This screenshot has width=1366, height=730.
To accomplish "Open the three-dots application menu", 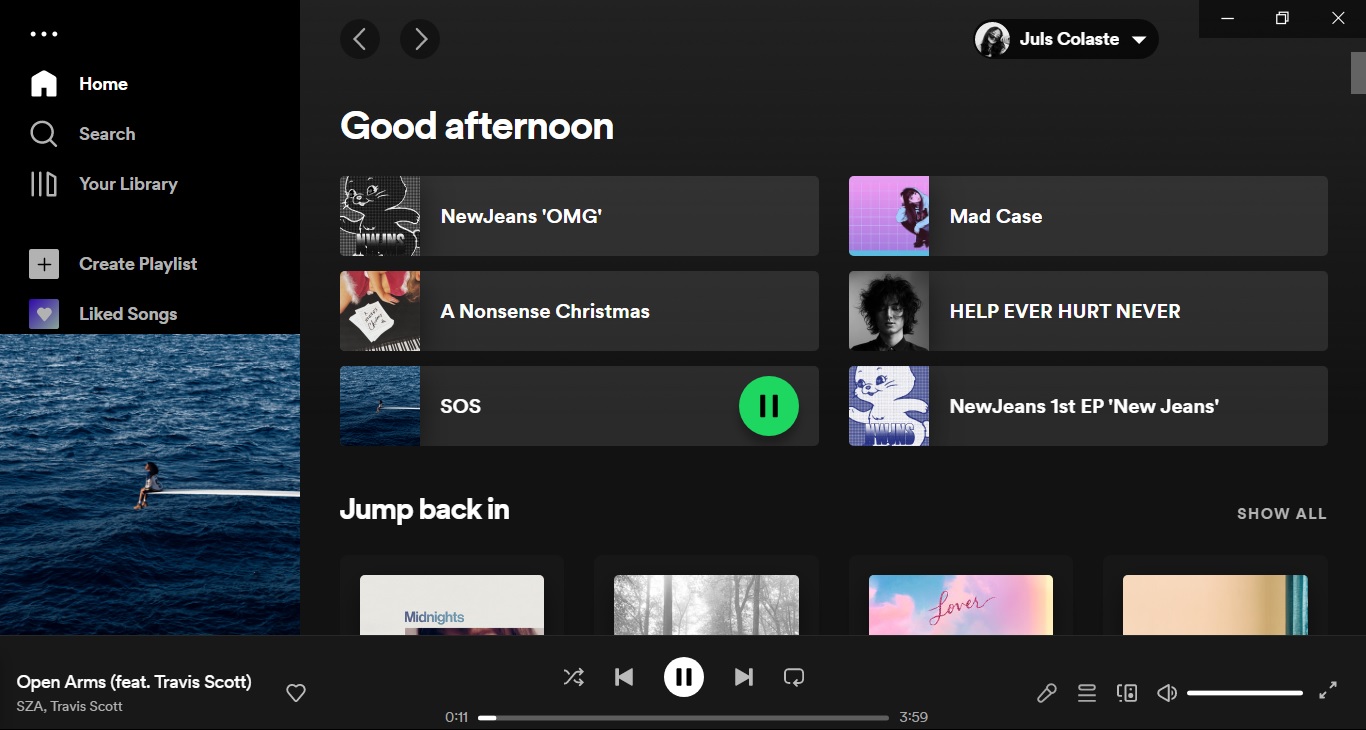I will point(43,33).
